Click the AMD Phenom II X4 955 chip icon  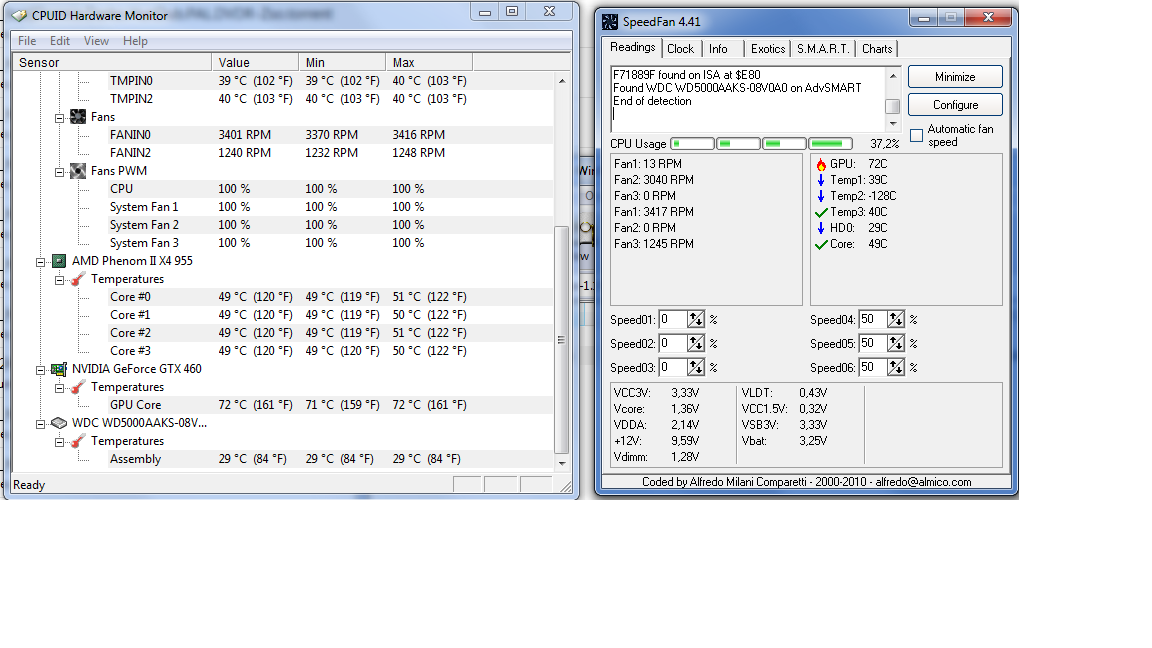click(59, 261)
